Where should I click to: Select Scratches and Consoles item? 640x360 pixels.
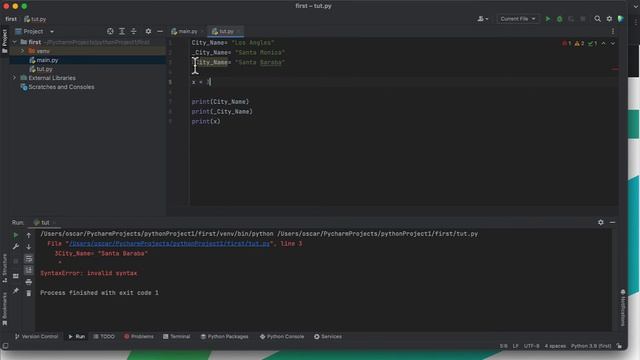click(57, 87)
